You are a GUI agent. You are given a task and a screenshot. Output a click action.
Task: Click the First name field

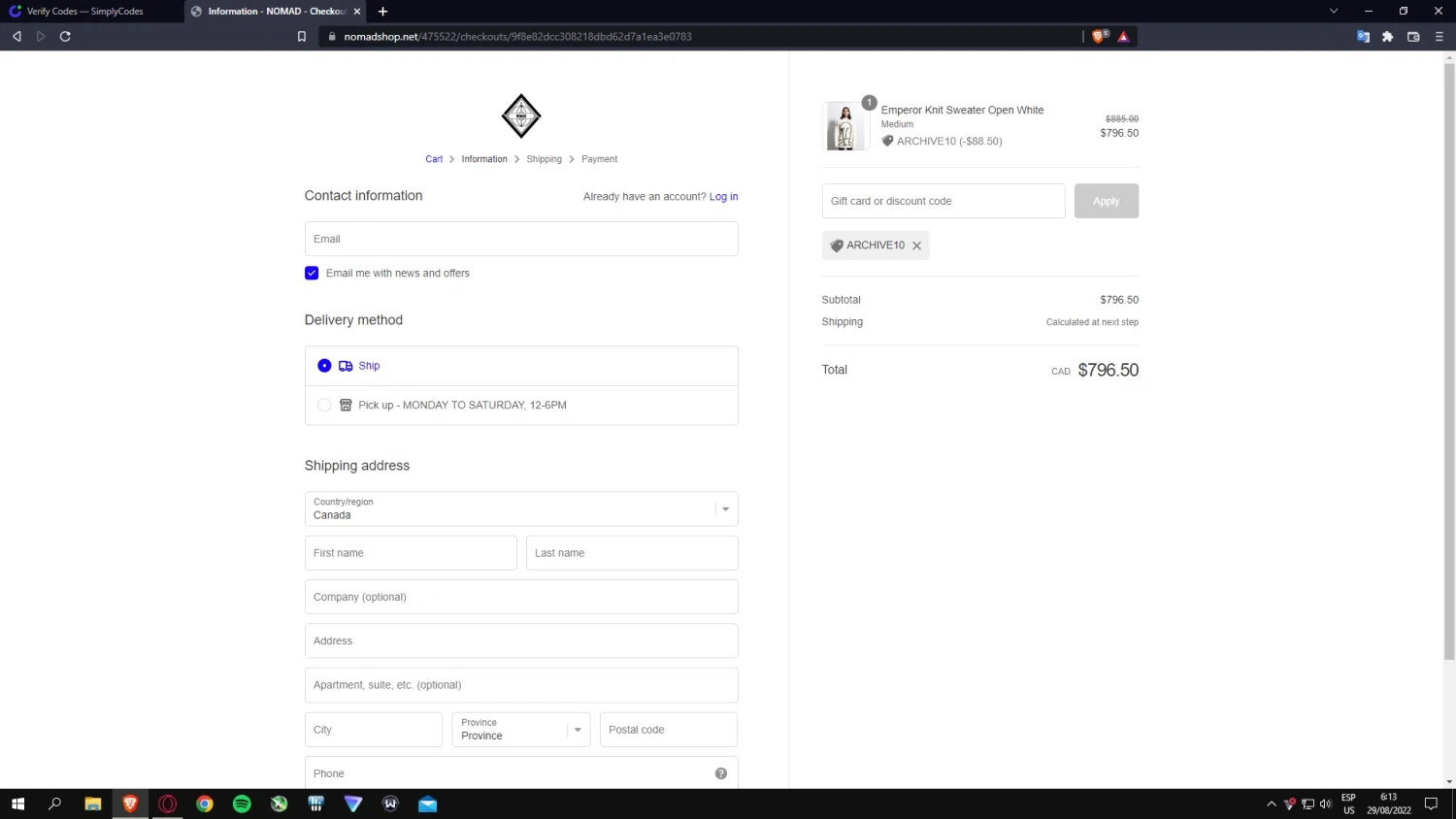411,553
